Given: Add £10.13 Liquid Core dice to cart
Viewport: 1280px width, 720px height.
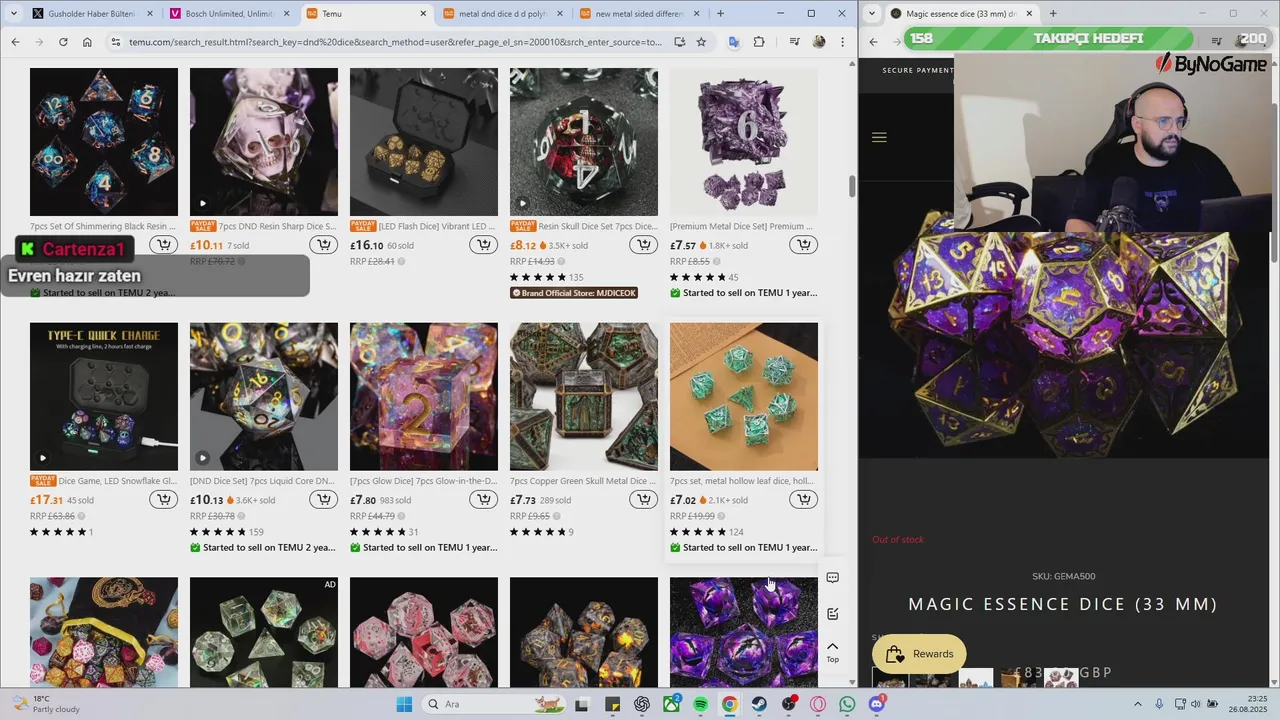Looking at the screenshot, I should tap(324, 500).
